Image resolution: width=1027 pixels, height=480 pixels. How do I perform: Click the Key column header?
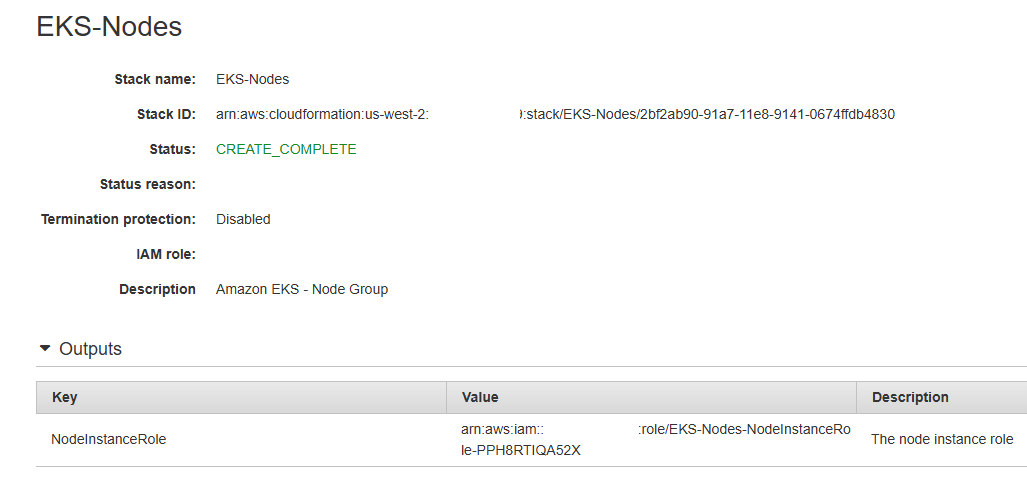click(x=65, y=397)
